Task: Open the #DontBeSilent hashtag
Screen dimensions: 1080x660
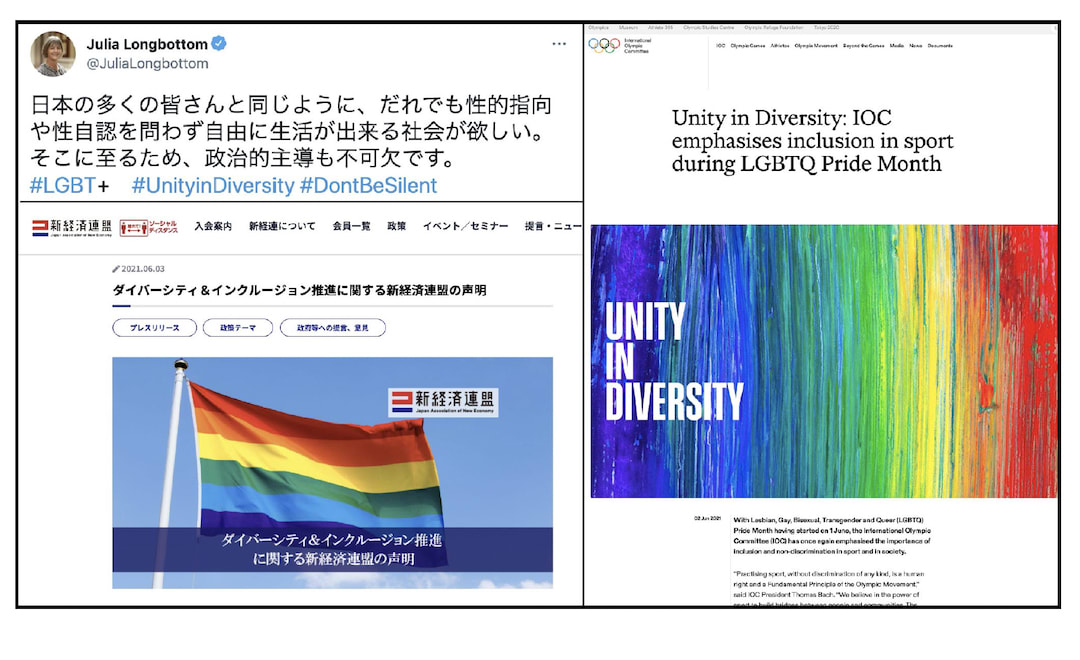Action: coord(368,185)
